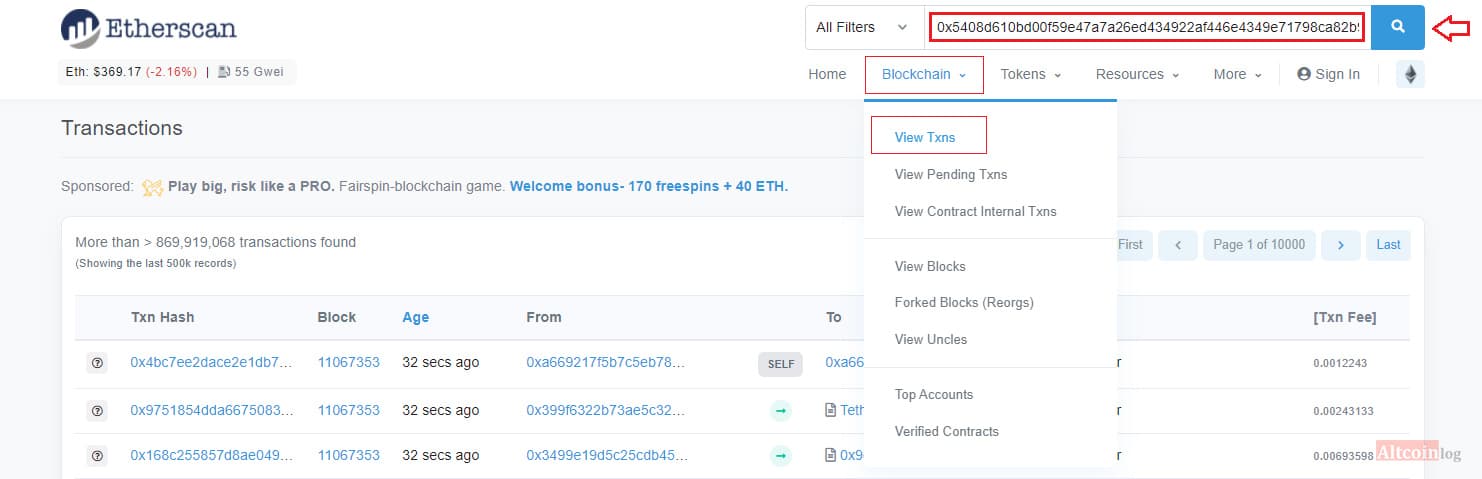Screen dimensions: 1482x479
Task: Click the Age column header
Action: (415, 317)
